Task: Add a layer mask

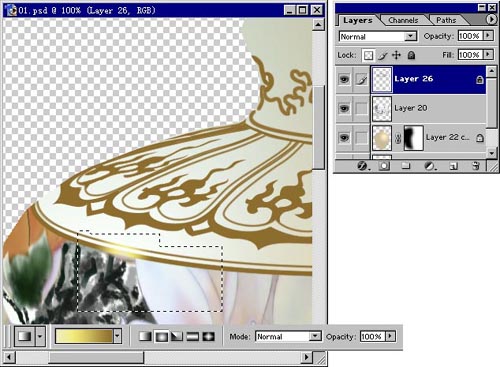Action: tap(384, 166)
